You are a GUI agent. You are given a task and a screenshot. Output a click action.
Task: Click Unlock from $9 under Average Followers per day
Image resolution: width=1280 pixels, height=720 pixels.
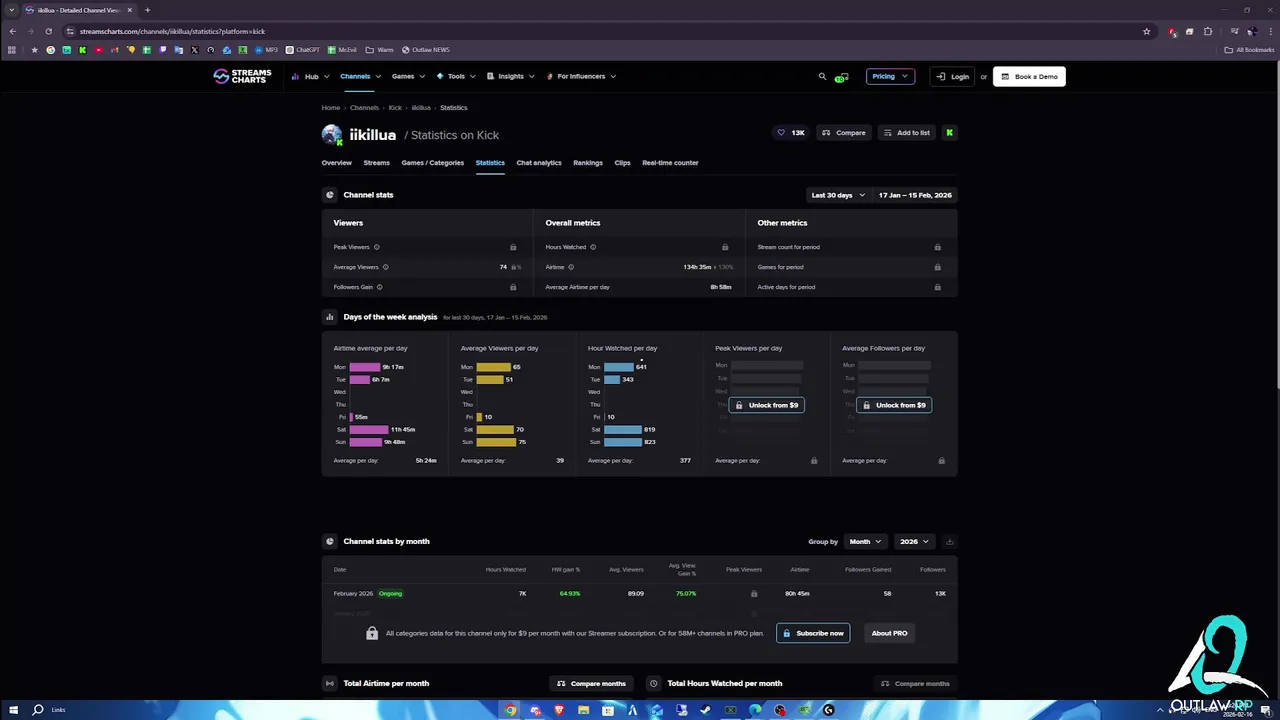[x=894, y=405]
